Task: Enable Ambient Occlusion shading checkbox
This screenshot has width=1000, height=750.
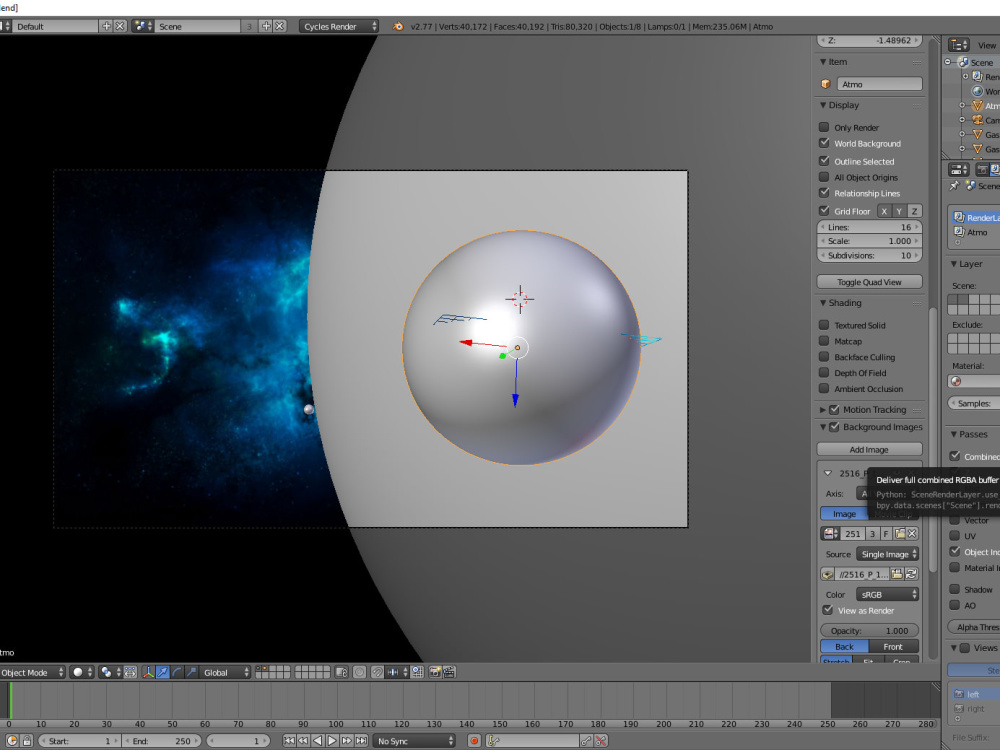Action: pyautogui.click(x=824, y=389)
